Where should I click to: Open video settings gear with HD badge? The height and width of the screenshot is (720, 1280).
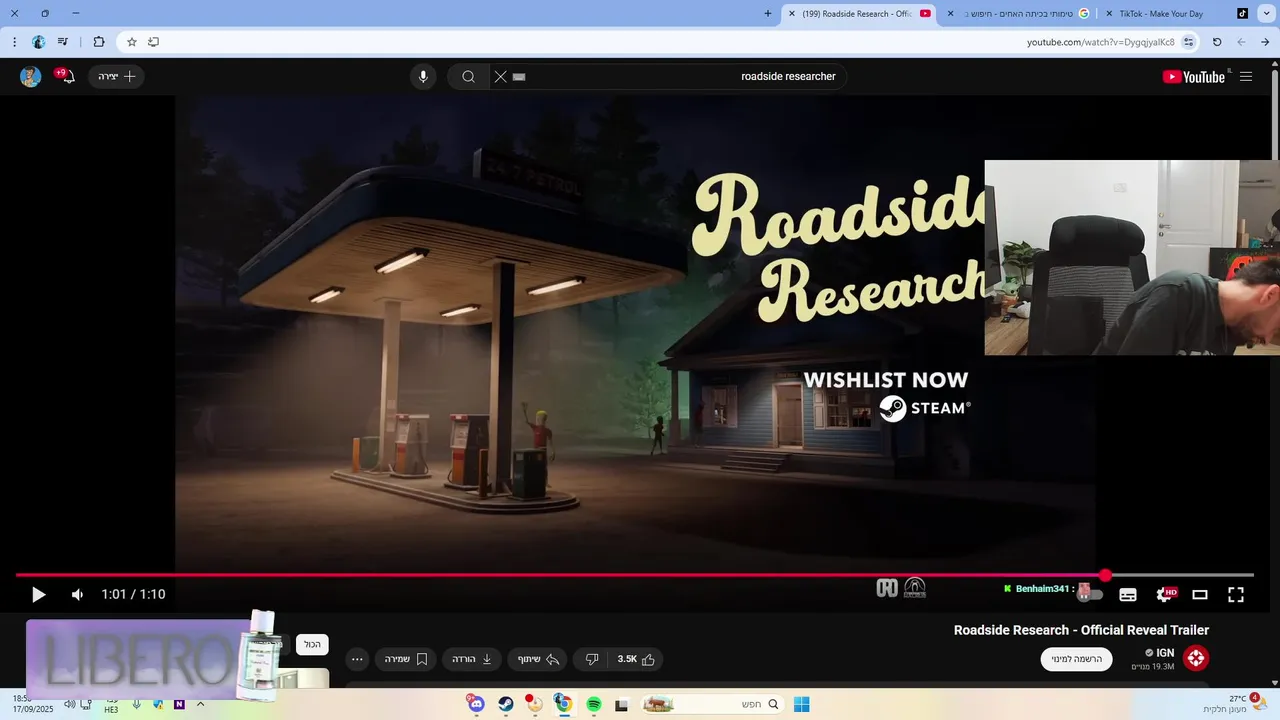pyautogui.click(x=1165, y=594)
